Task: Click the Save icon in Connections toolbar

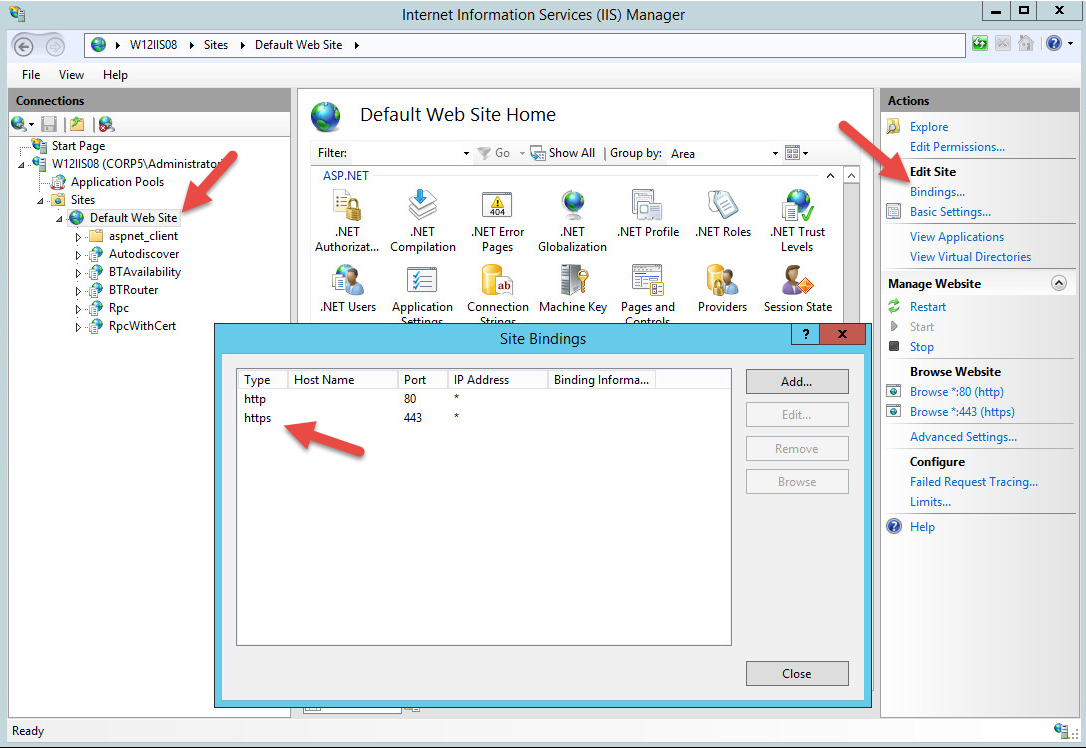Action: pyautogui.click(x=49, y=124)
